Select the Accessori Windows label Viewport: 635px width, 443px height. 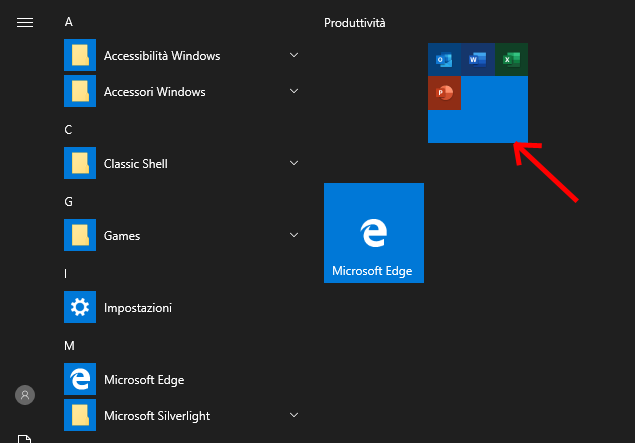154,92
